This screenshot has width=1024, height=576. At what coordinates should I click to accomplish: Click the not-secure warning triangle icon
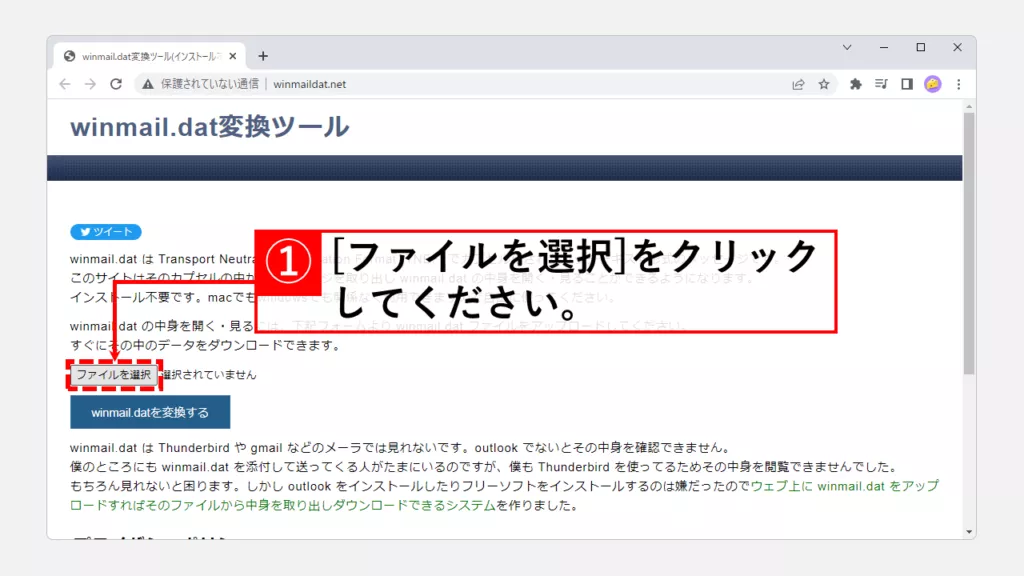coord(148,84)
